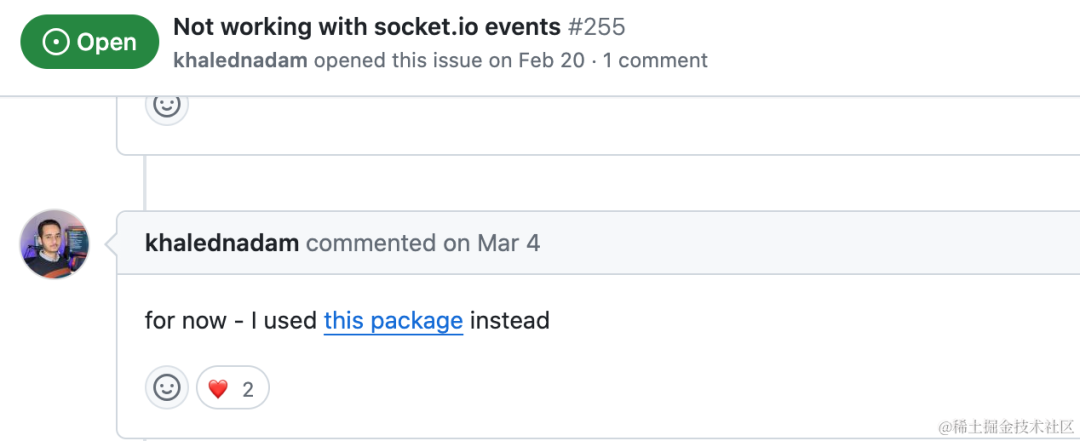
Task: Open the reaction picker on khalednadam's comment
Action: (x=167, y=387)
